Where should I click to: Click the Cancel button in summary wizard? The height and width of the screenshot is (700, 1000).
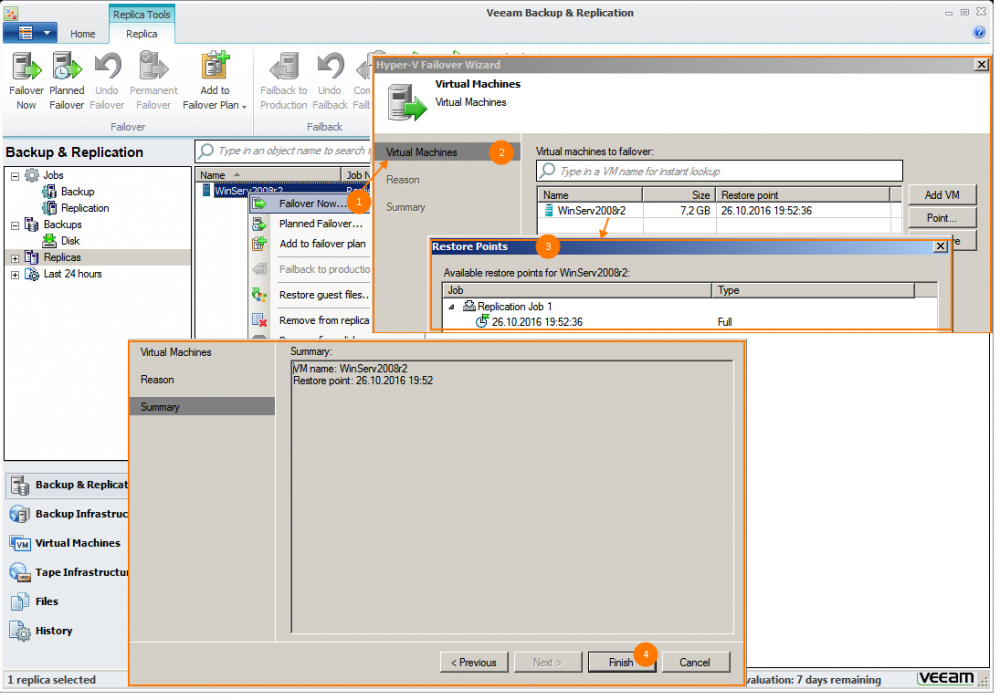coord(695,663)
